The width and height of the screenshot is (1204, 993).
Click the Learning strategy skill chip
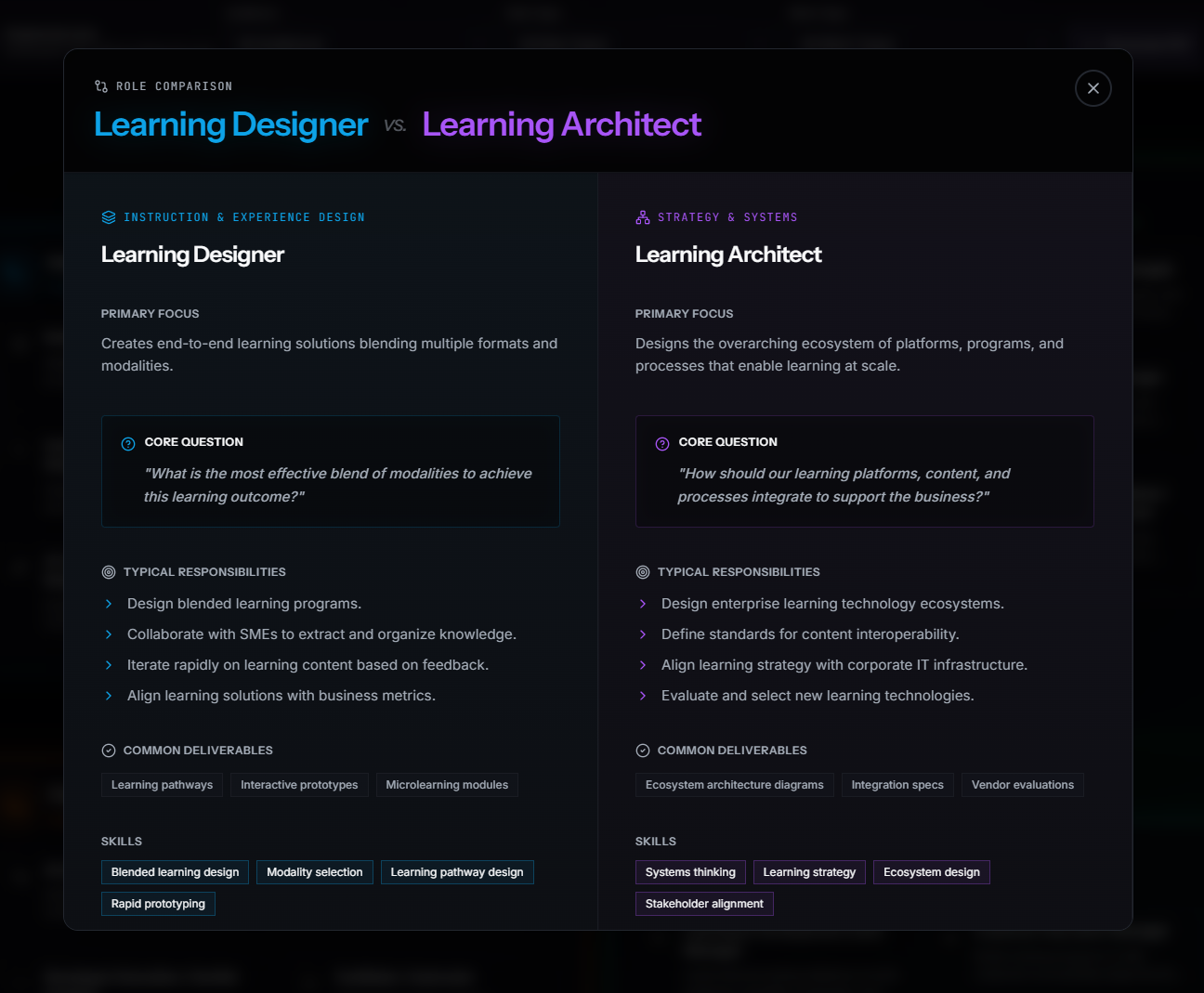809,872
